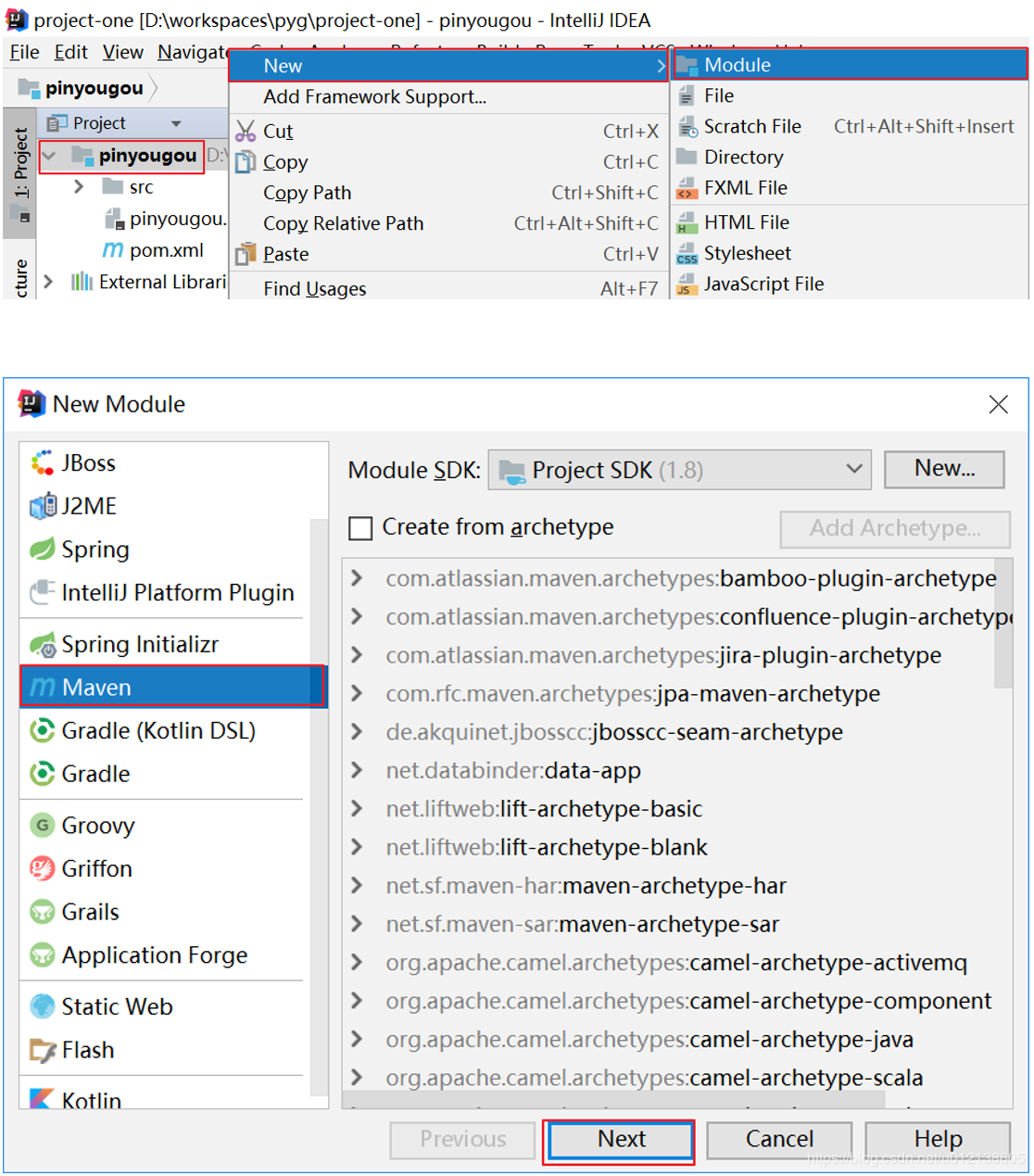Choose Module from the New submenu
The height and width of the screenshot is (1176, 1034).
(737, 65)
